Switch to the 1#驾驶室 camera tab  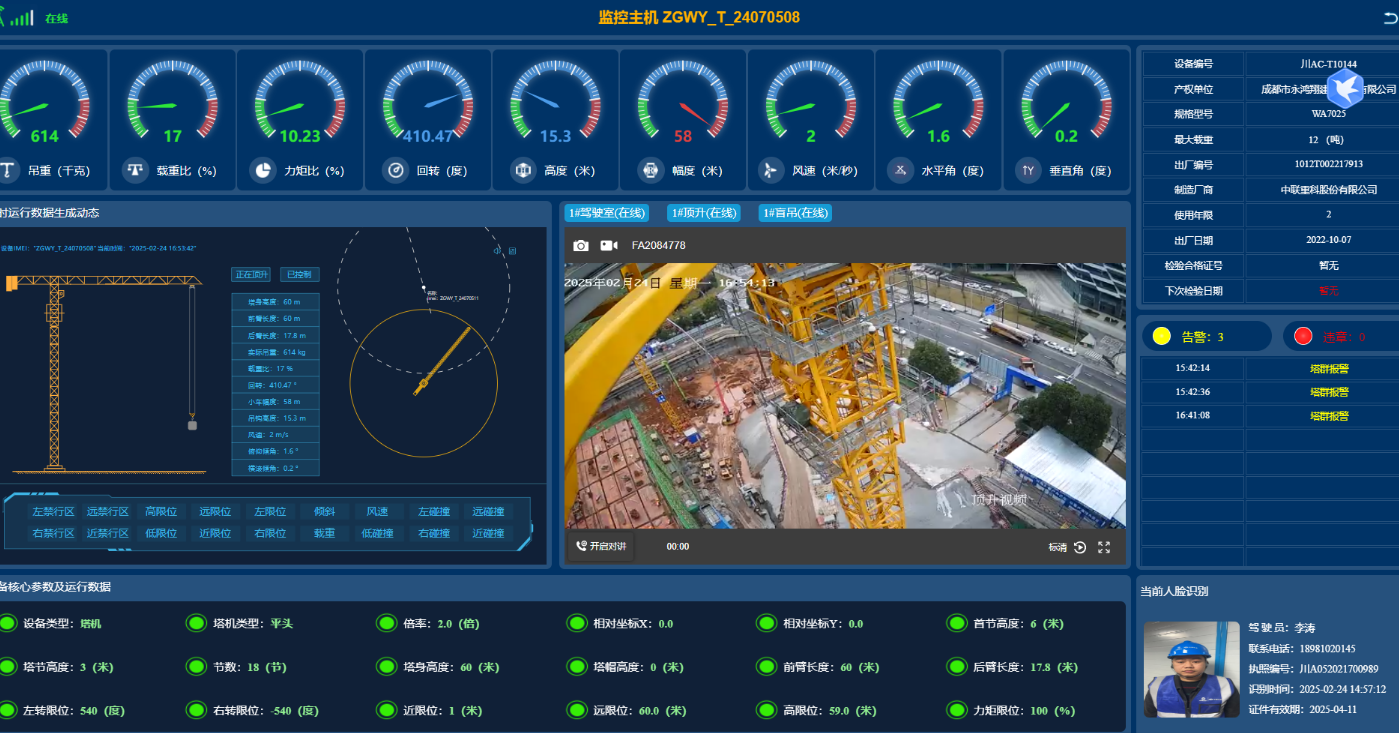click(607, 213)
